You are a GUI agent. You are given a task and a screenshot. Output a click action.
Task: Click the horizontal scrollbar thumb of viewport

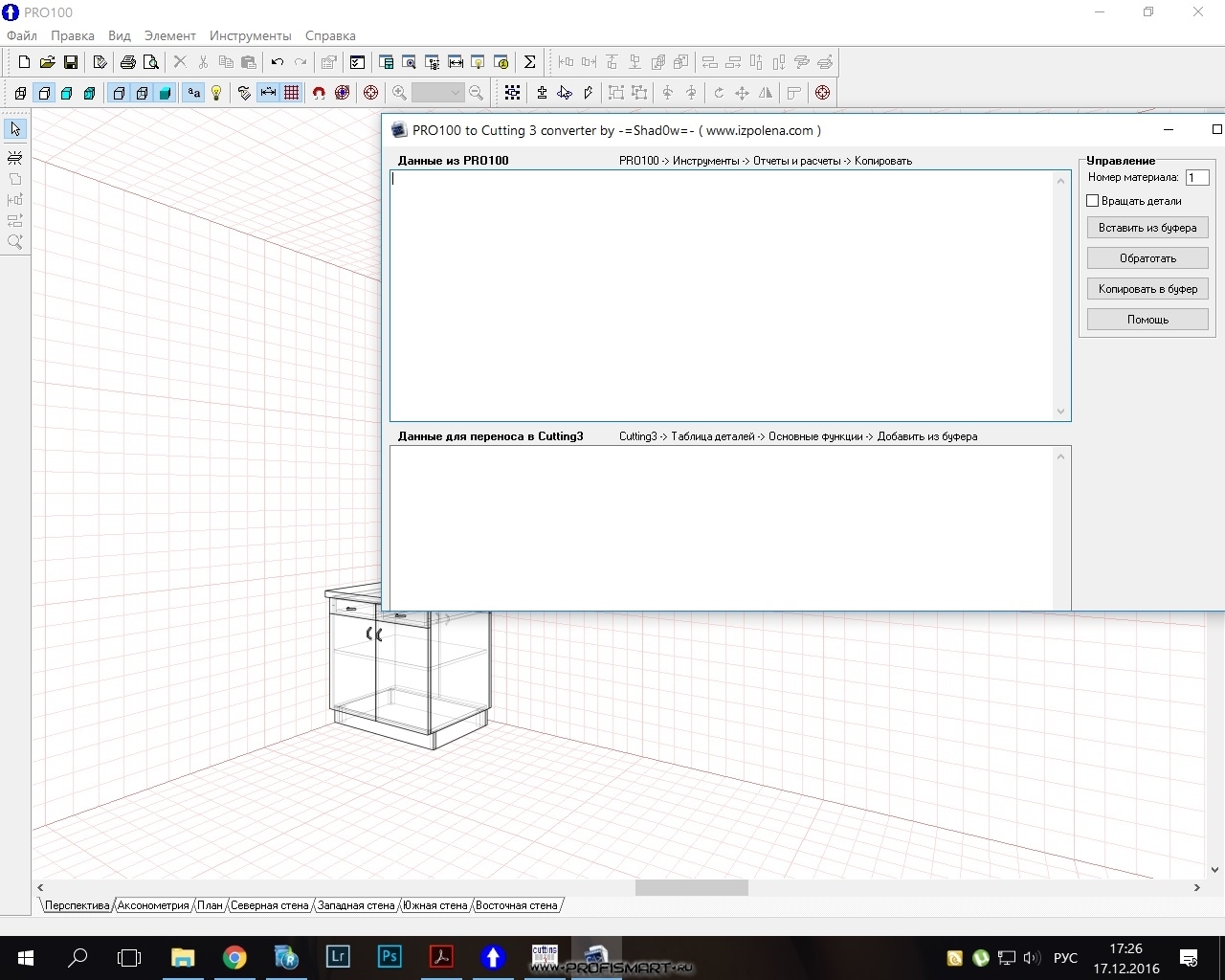pos(692,888)
